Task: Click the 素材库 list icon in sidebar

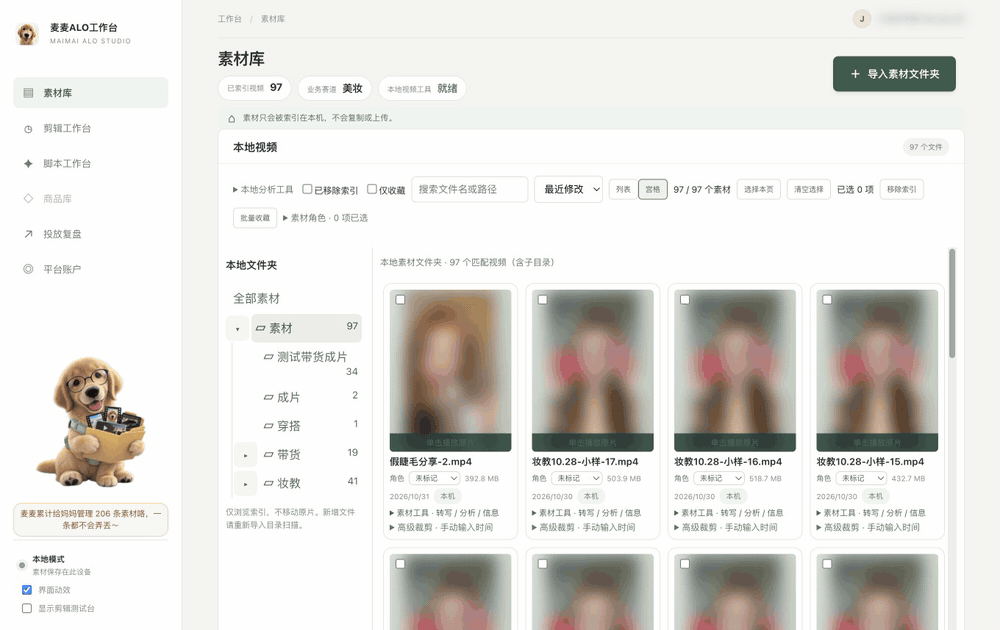Action: point(28,92)
